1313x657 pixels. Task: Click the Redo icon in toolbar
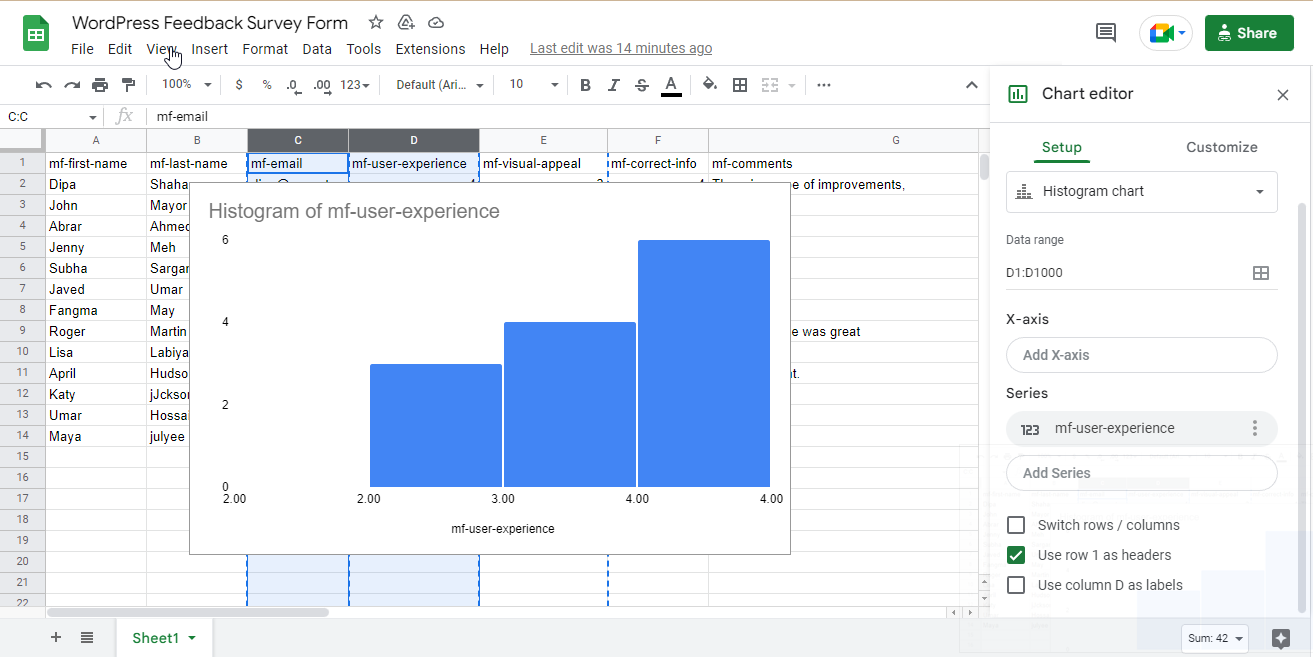[x=72, y=85]
